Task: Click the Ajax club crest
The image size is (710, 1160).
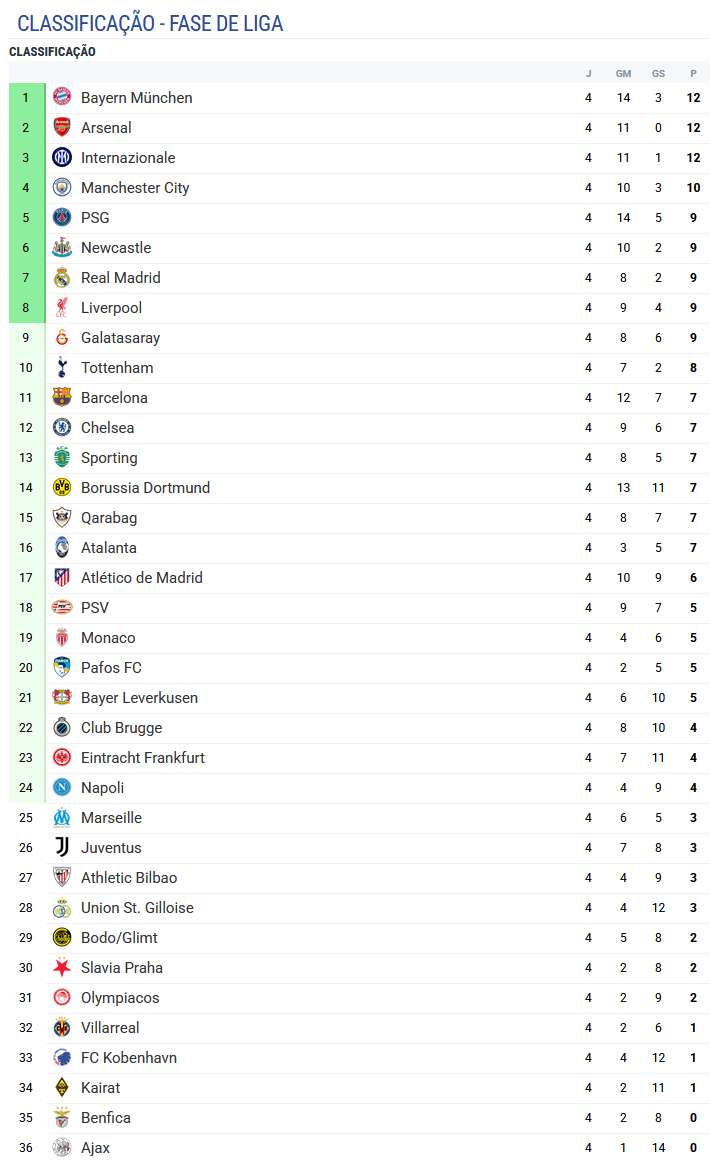Action: tap(62, 1148)
